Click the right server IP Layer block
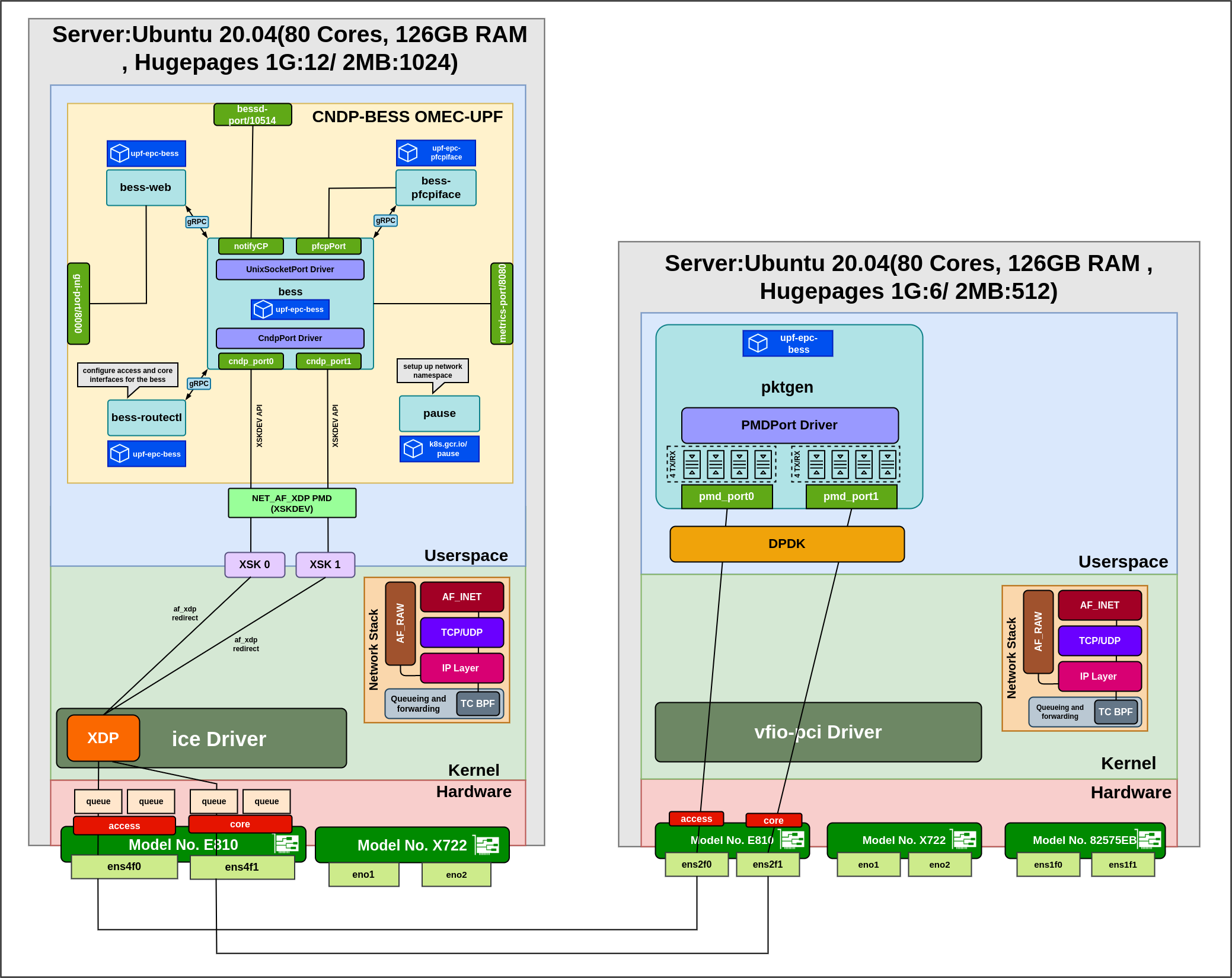Viewport: 1232px width, 978px height. 1100,676
